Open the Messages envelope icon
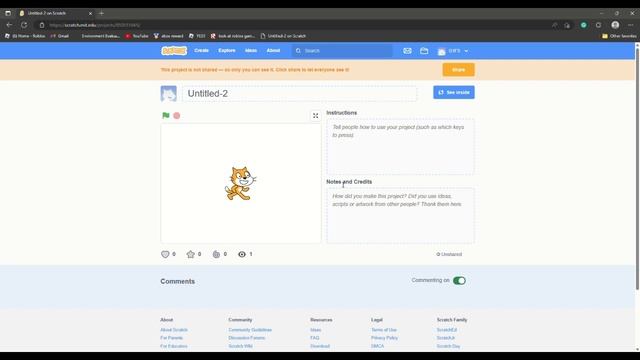 [x=407, y=51]
